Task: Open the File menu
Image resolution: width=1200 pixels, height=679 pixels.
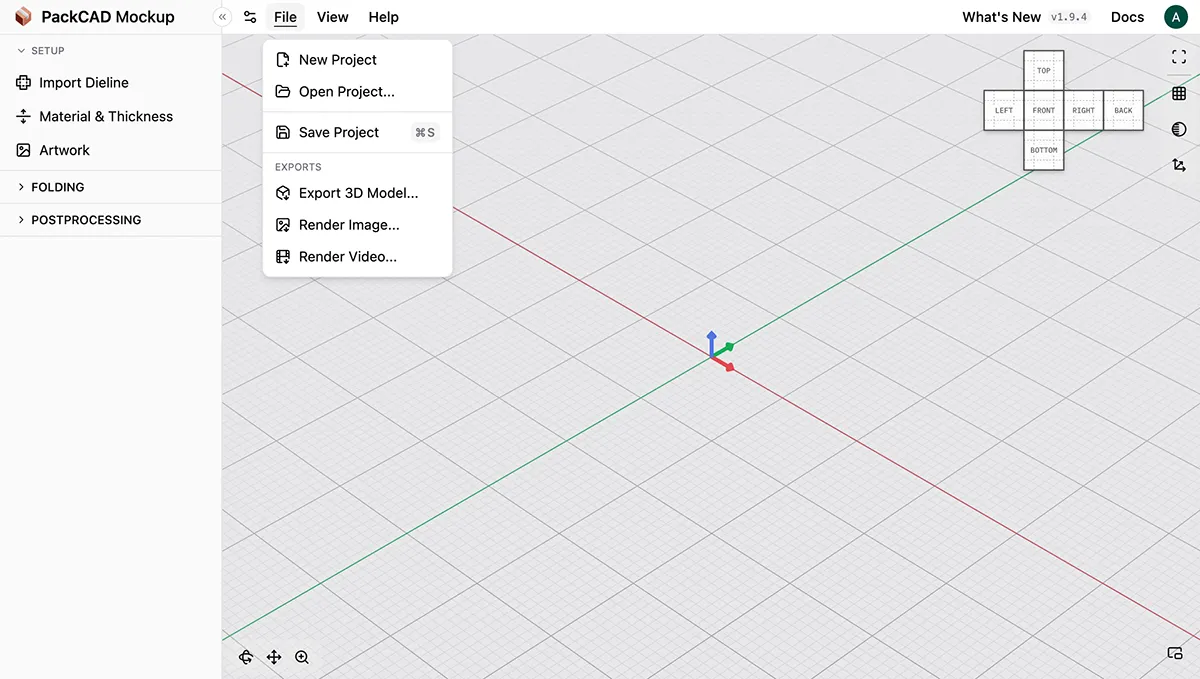Action: (x=285, y=17)
